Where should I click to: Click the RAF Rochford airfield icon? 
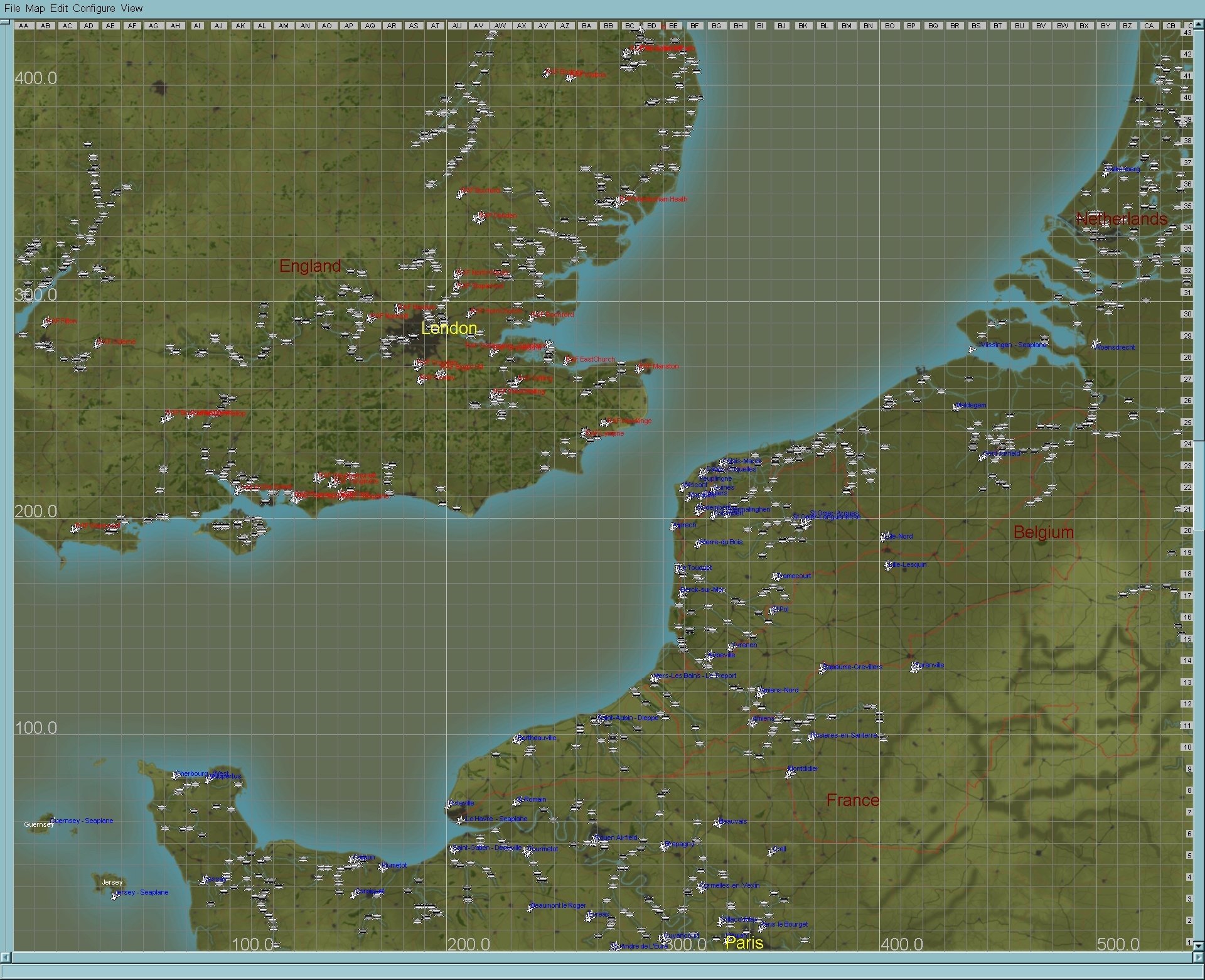click(x=533, y=317)
